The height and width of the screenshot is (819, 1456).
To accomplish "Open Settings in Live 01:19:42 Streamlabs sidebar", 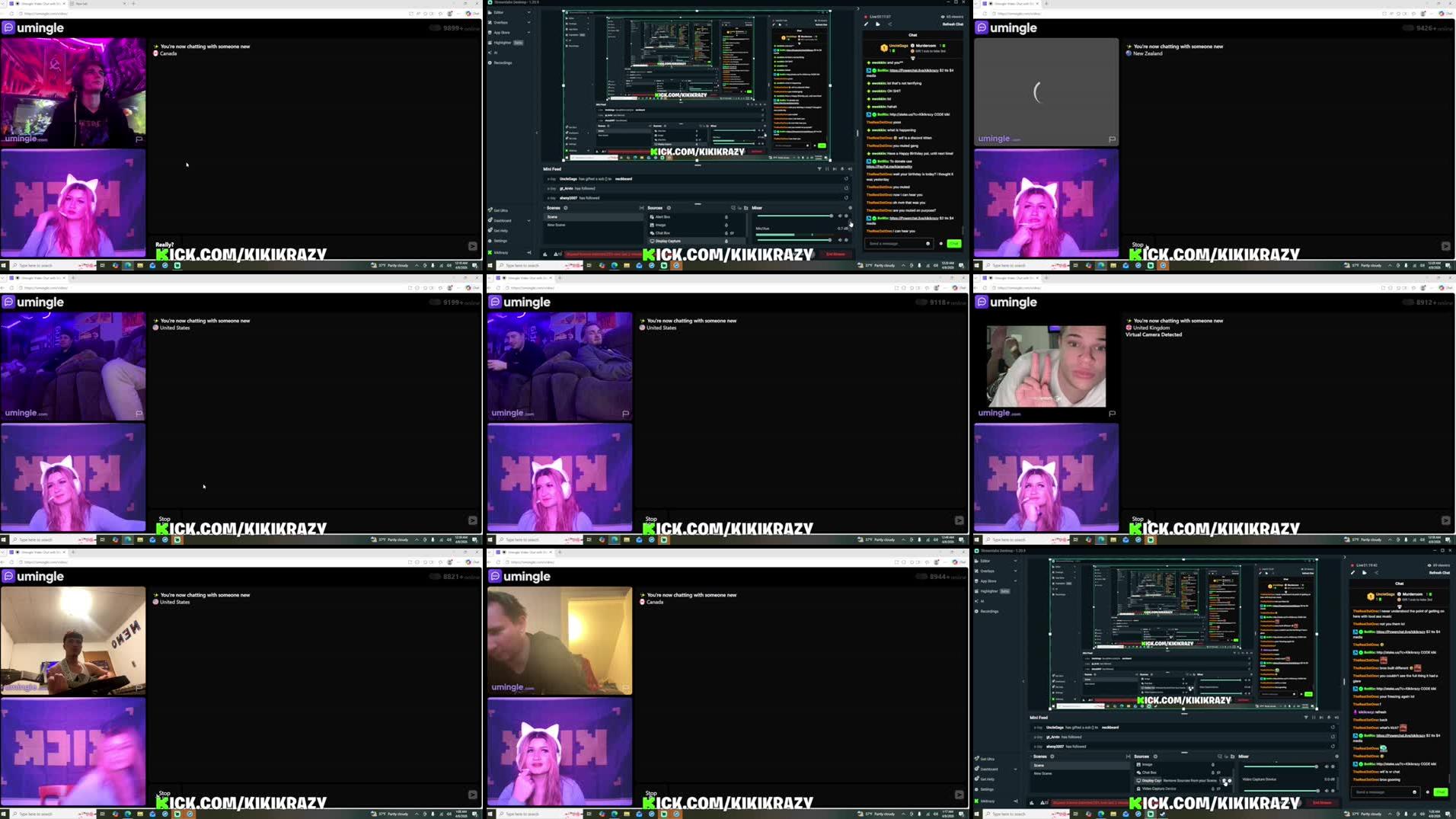I will (x=985, y=789).
